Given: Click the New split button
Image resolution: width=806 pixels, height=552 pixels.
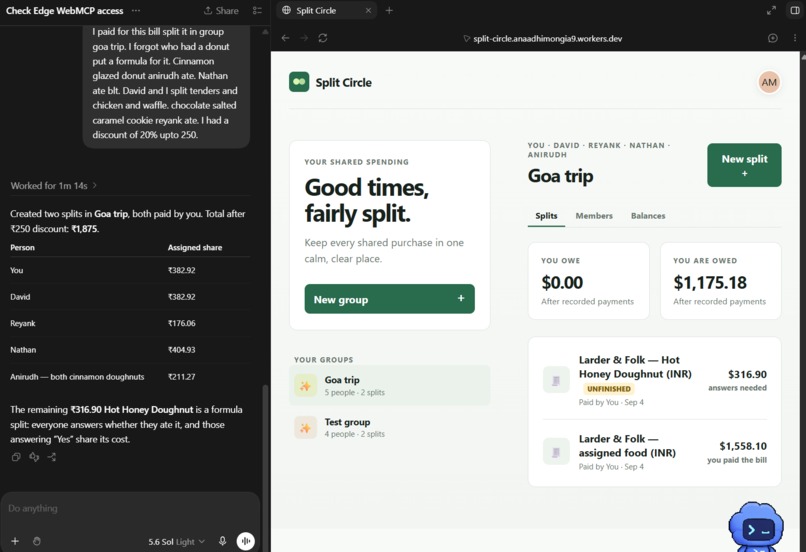Looking at the screenshot, I should pos(744,165).
